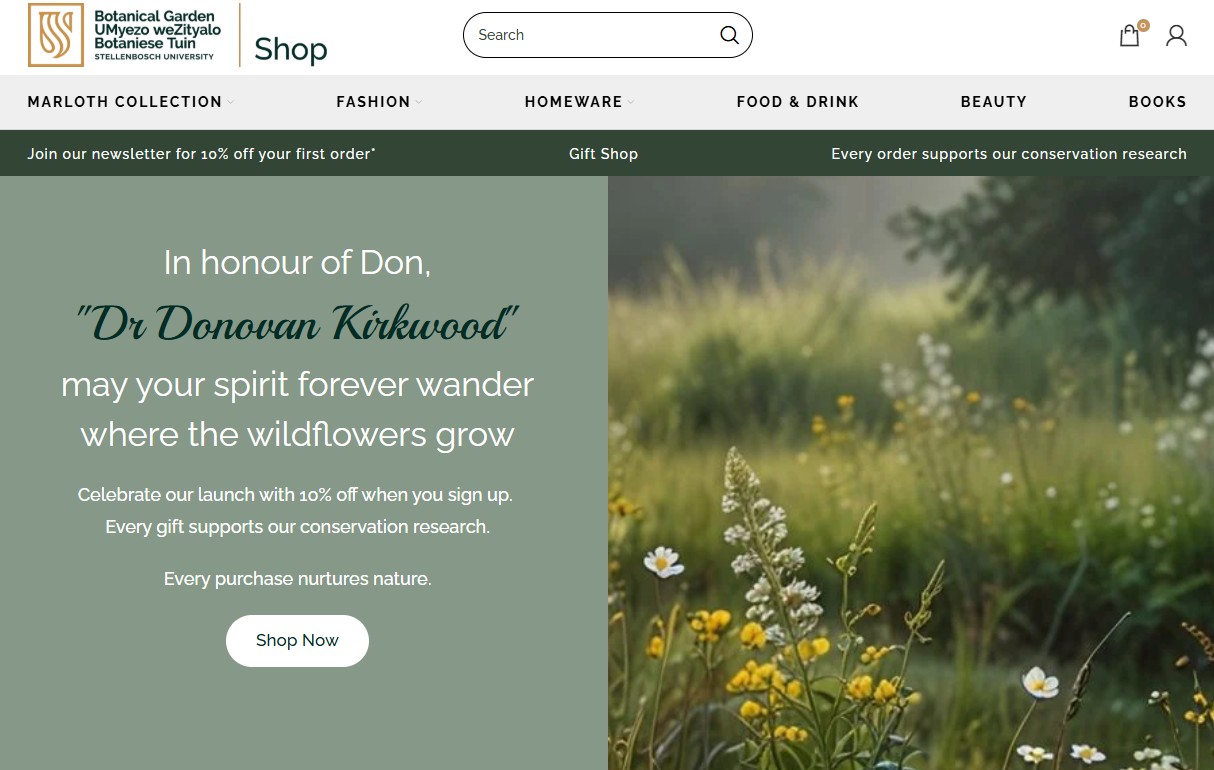Click the Stellenbosch University logo emblem
The height and width of the screenshot is (770, 1214).
(x=55, y=35)
